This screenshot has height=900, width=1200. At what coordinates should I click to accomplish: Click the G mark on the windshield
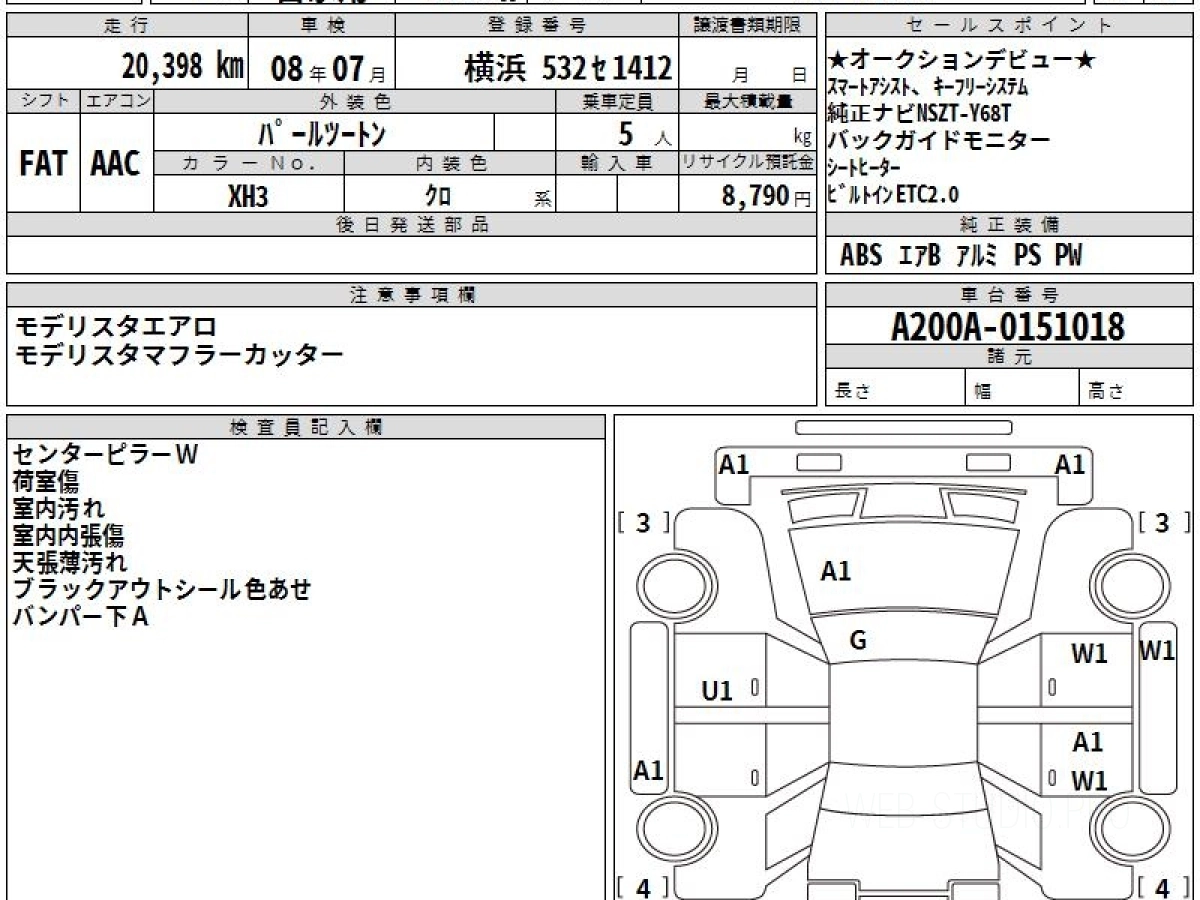857,641
